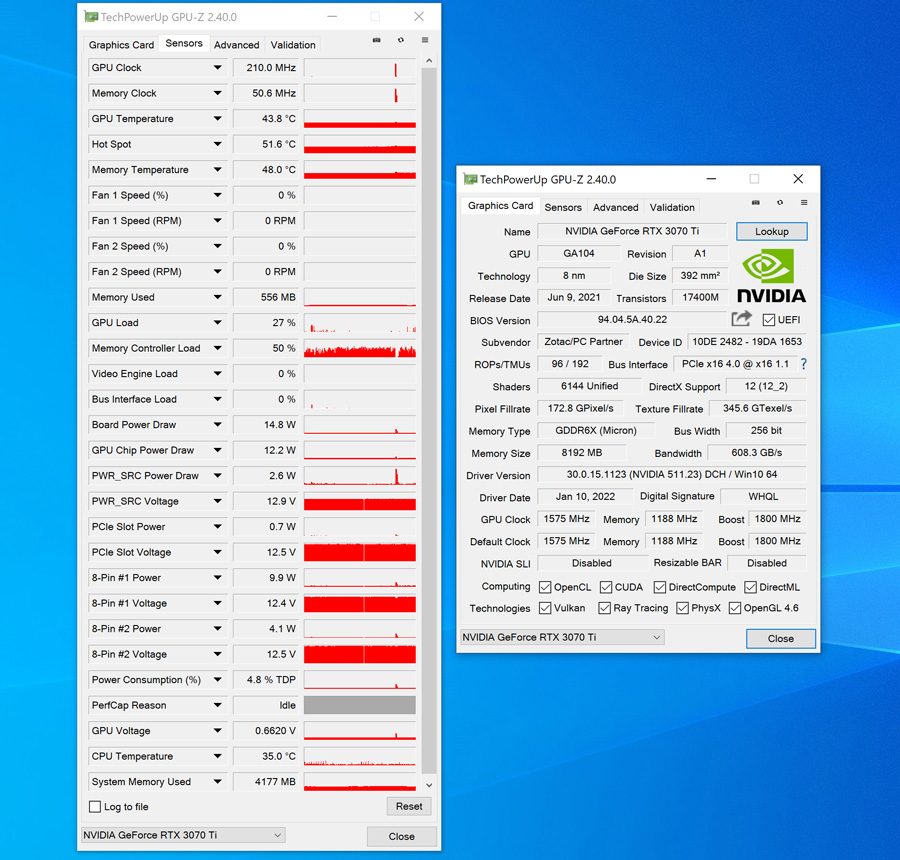This screenshot has width=900, height=860.
Task: Toggle the CUDA checkbox
Action: [x=606, y=587]
